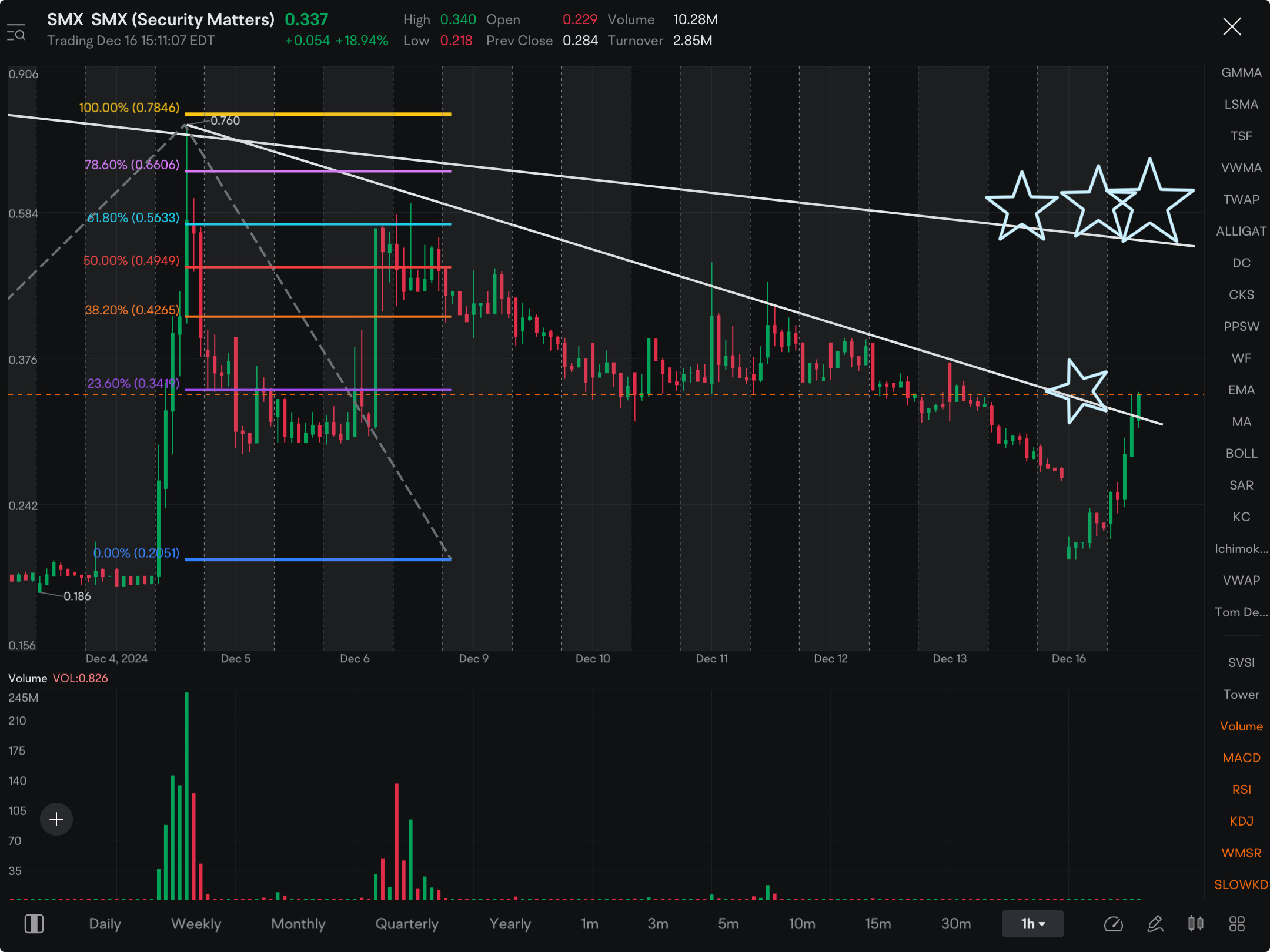Enable the BOLL indicator
Image resolution: width=1270 pixels, height=952 pixels.
[1241, 454]
